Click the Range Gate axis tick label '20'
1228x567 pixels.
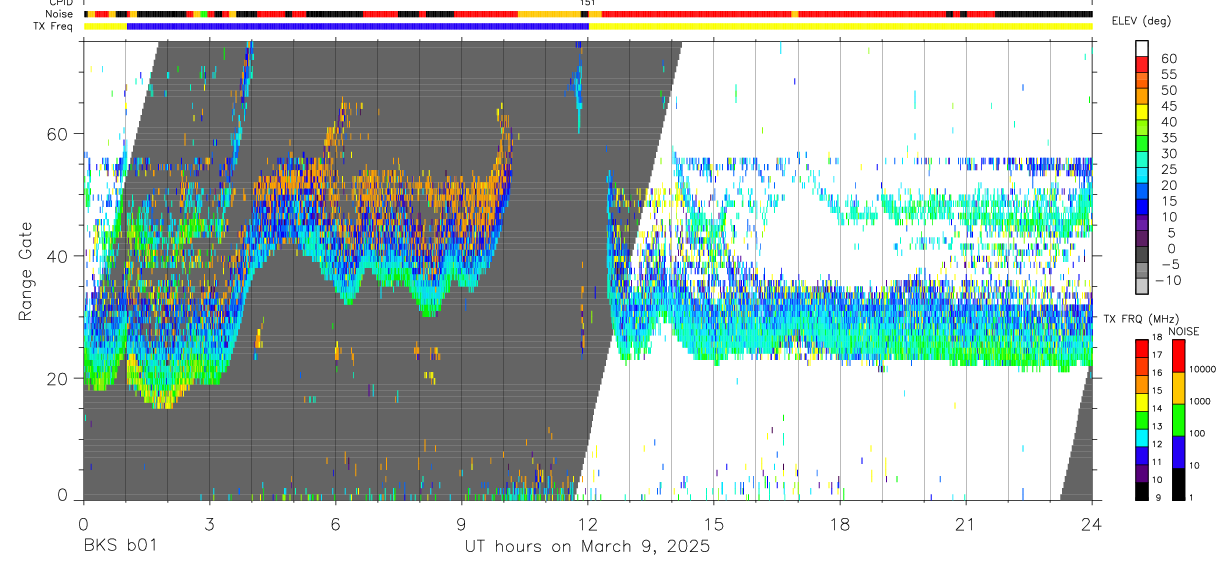pyautogui.click(x=60, y=379)
